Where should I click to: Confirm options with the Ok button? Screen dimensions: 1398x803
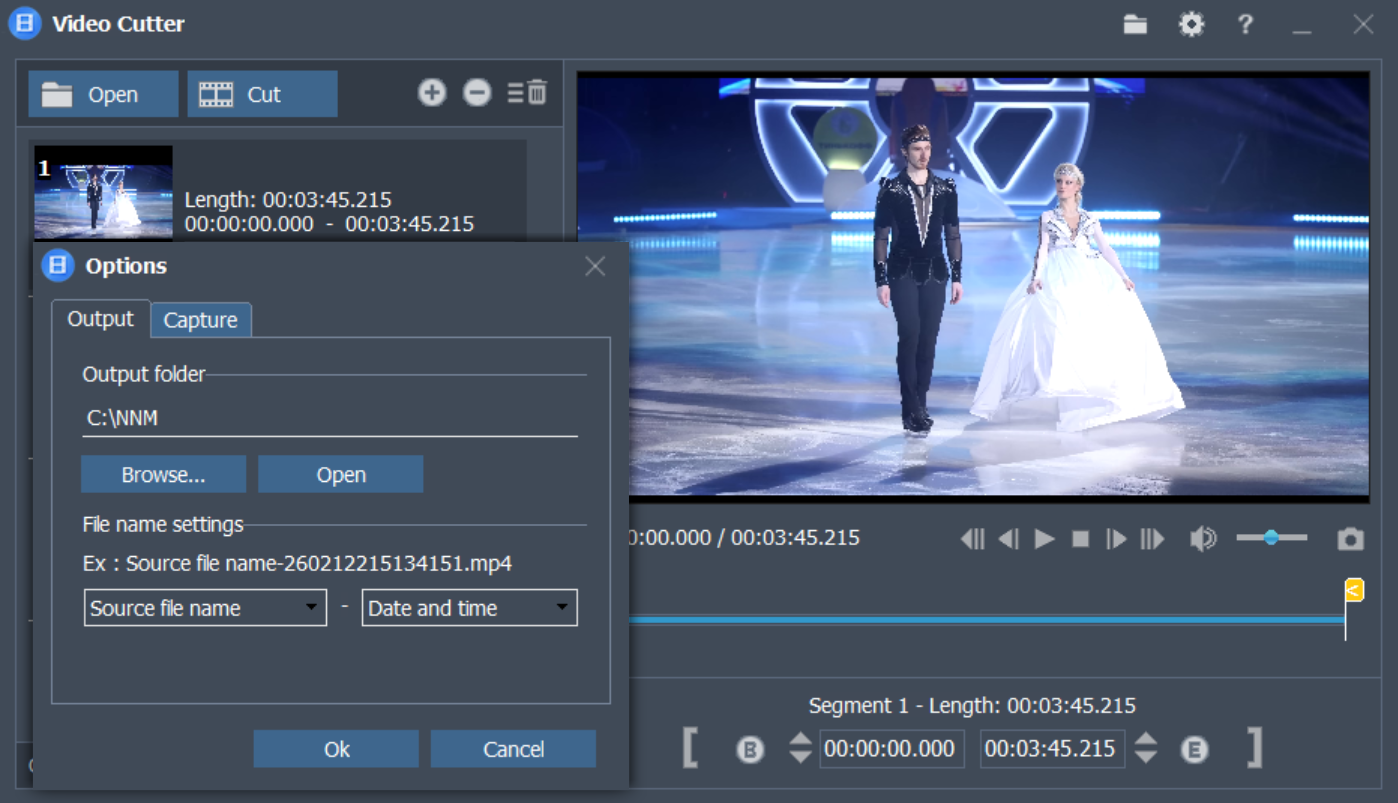coord(336,749)
